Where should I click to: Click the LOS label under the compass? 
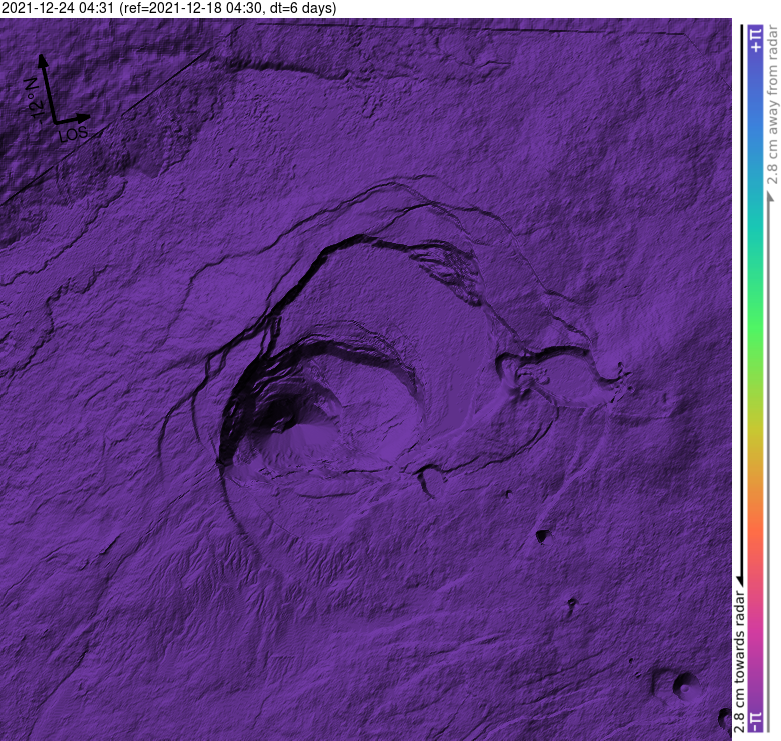click(x=73, y=134)
